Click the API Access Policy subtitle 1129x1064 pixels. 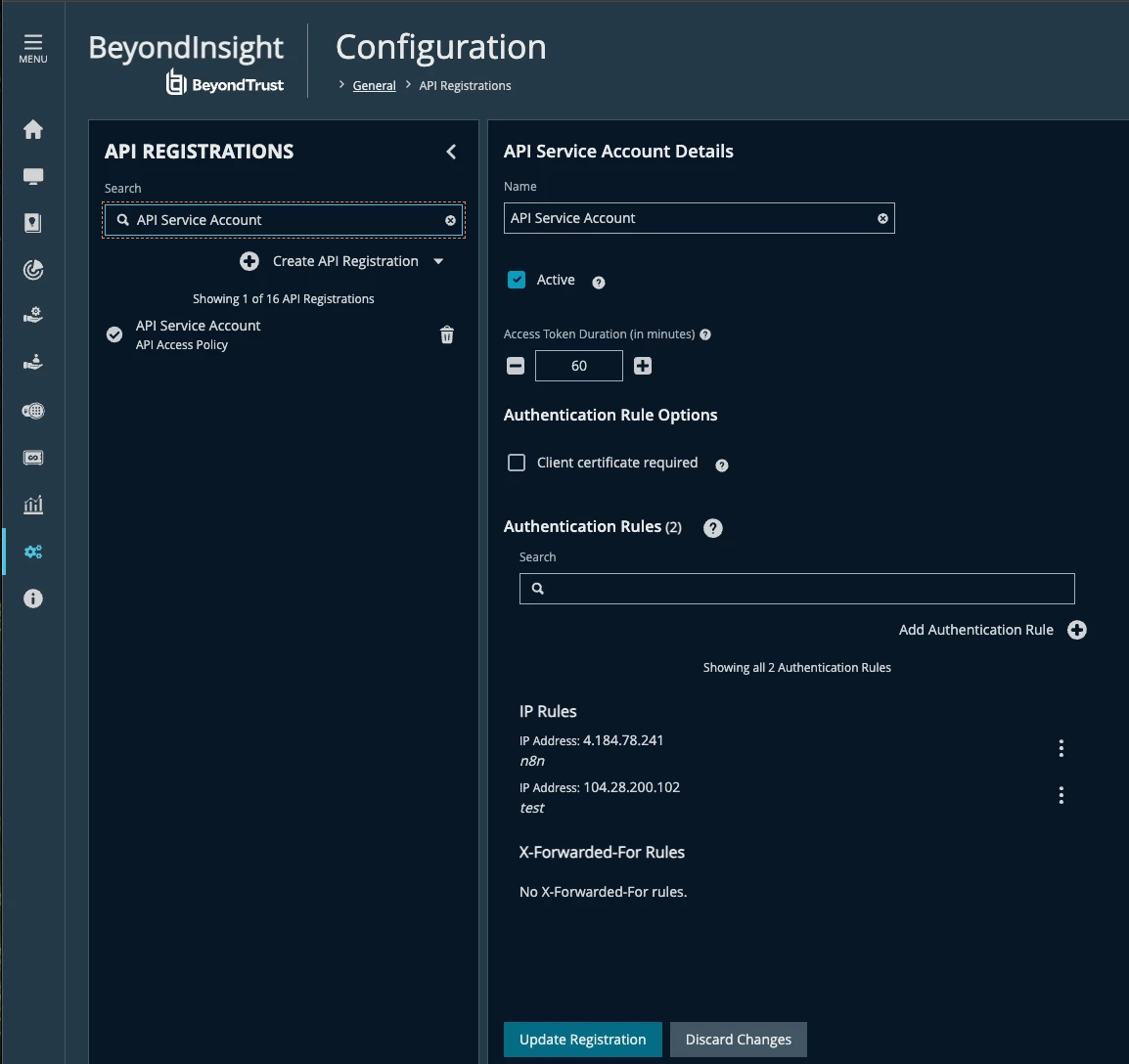click(x=182, y=345)
